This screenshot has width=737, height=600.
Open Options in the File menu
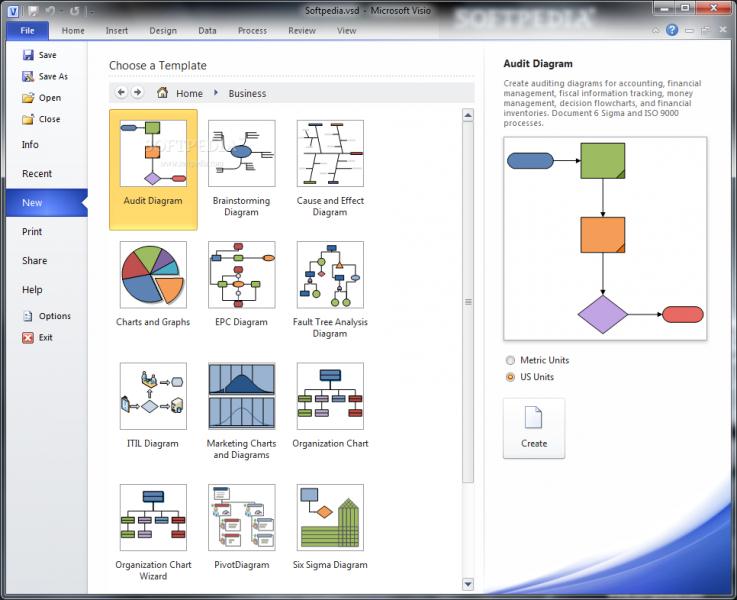(x=54, y=316)
